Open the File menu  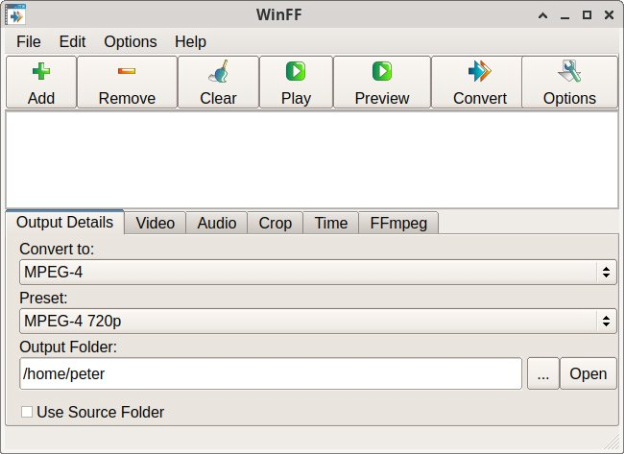click(29, 42)
